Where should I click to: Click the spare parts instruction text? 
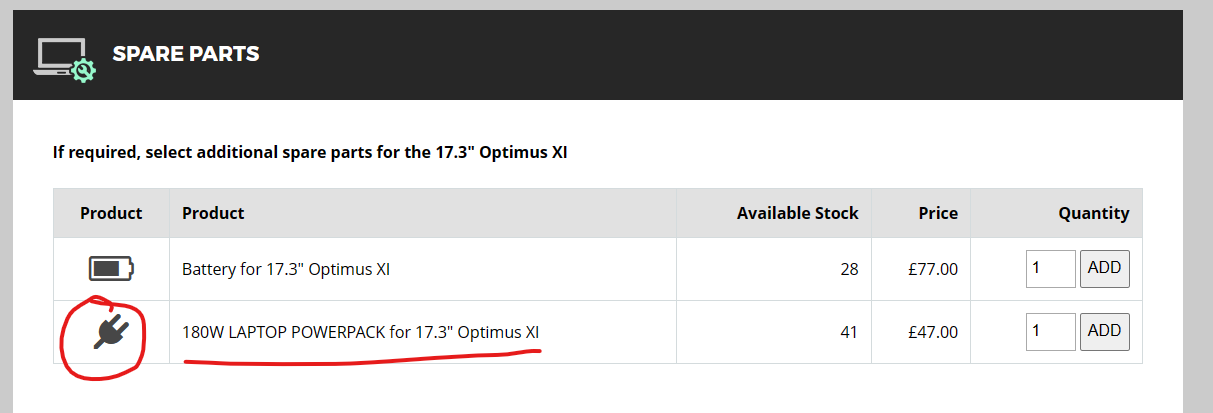coord(310,153)
